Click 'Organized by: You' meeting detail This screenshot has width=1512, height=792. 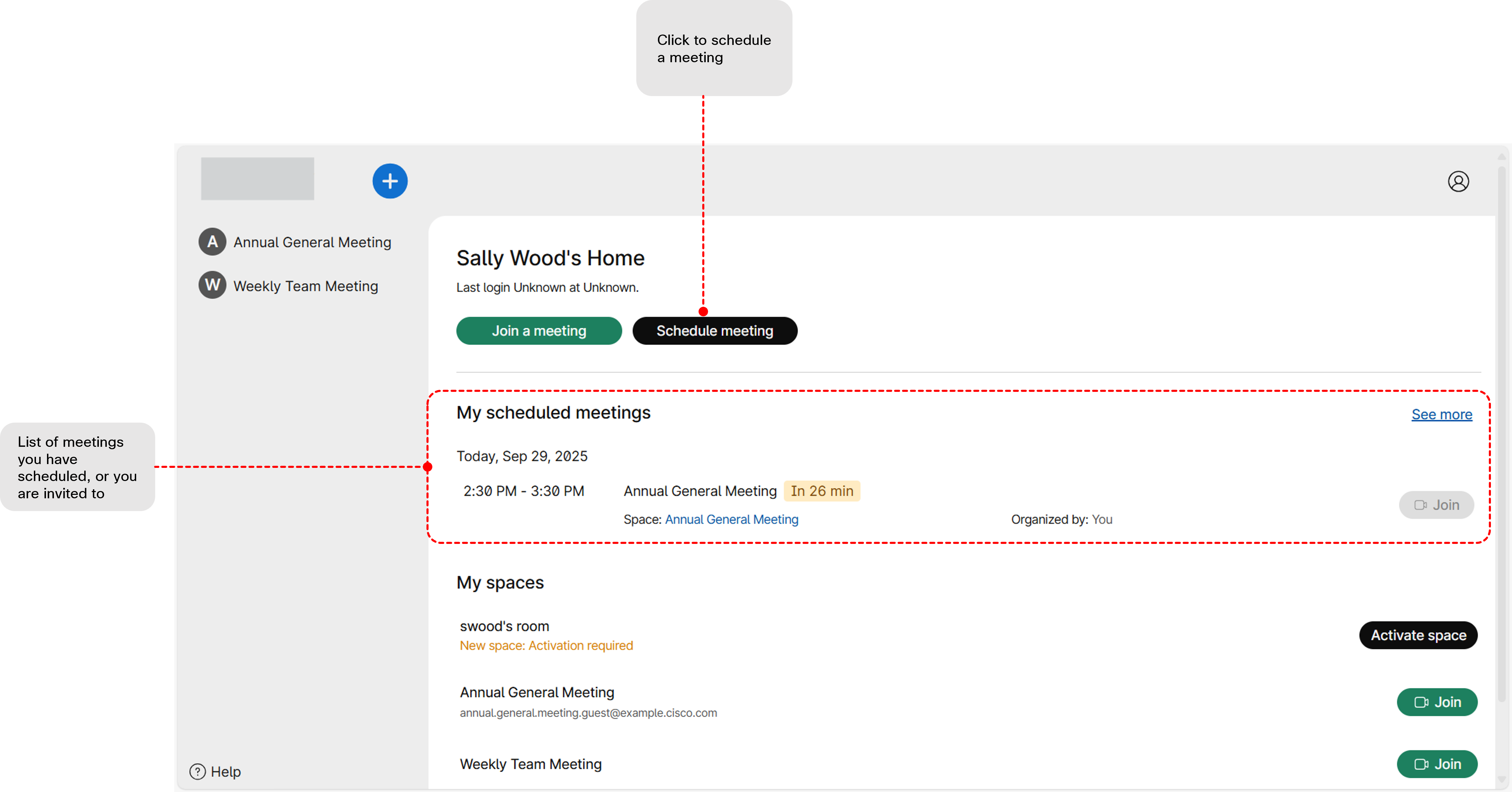(x=1061, y=519)
